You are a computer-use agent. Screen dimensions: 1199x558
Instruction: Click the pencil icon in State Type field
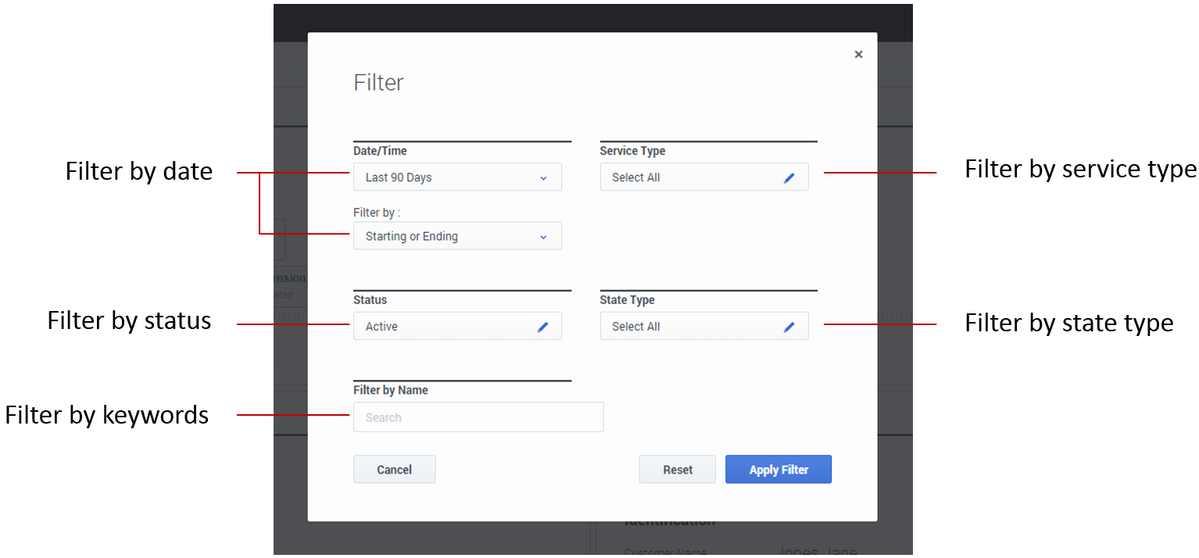point(789,327)
